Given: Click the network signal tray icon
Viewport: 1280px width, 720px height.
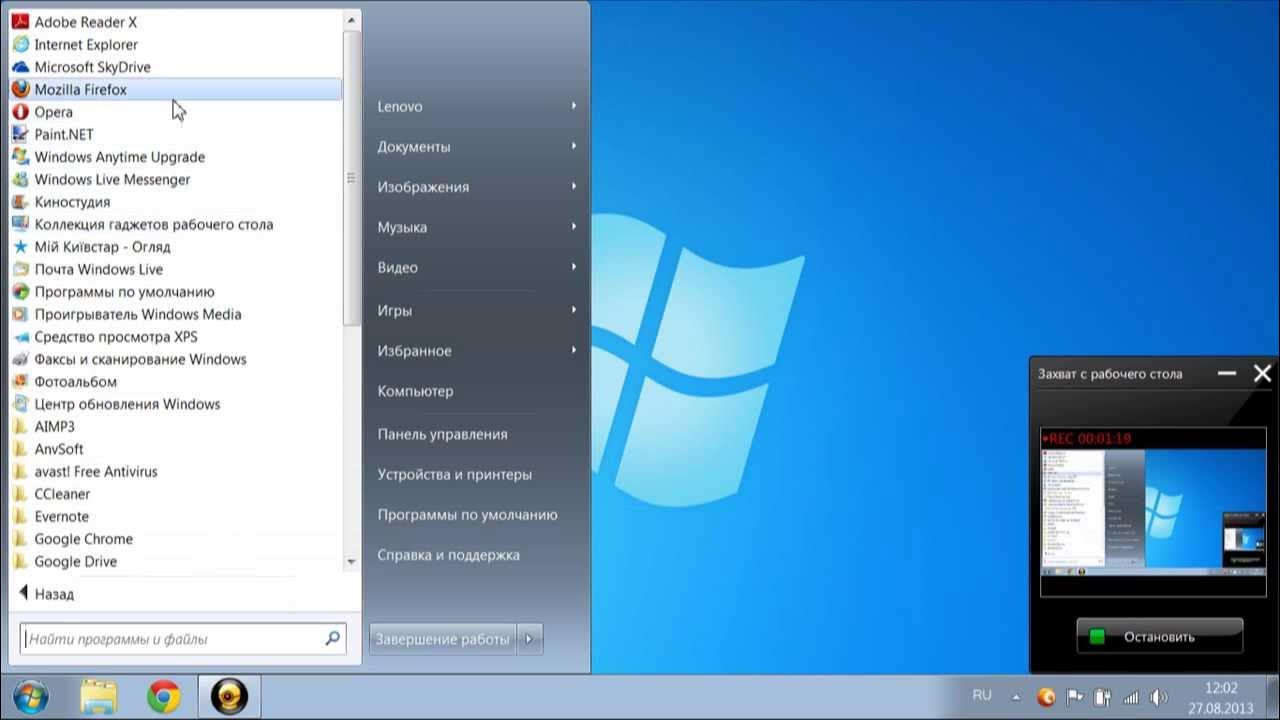Looking at the screenshot, I should (x=1131, y=697).
